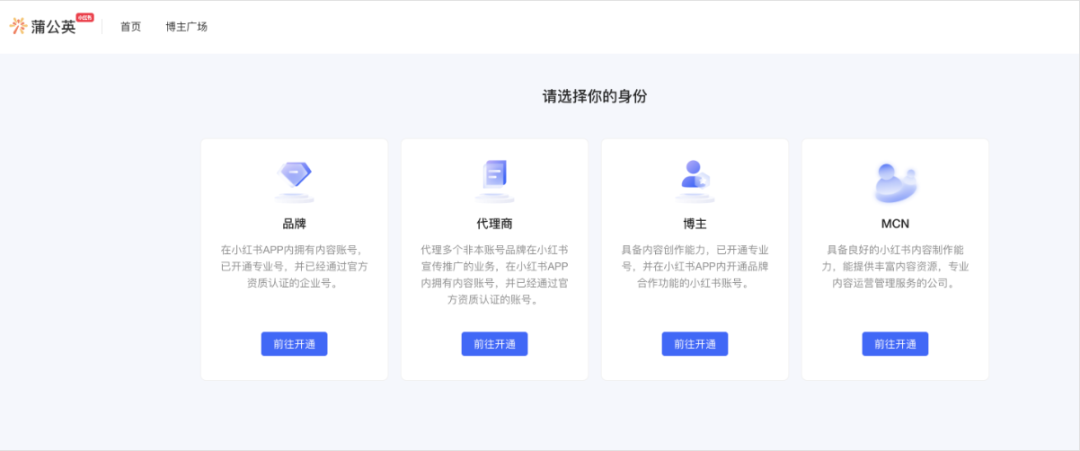Viewport: 1080px width, 451px height.
Task: Click the person icon for 博主
Action: tap(694, 177)
